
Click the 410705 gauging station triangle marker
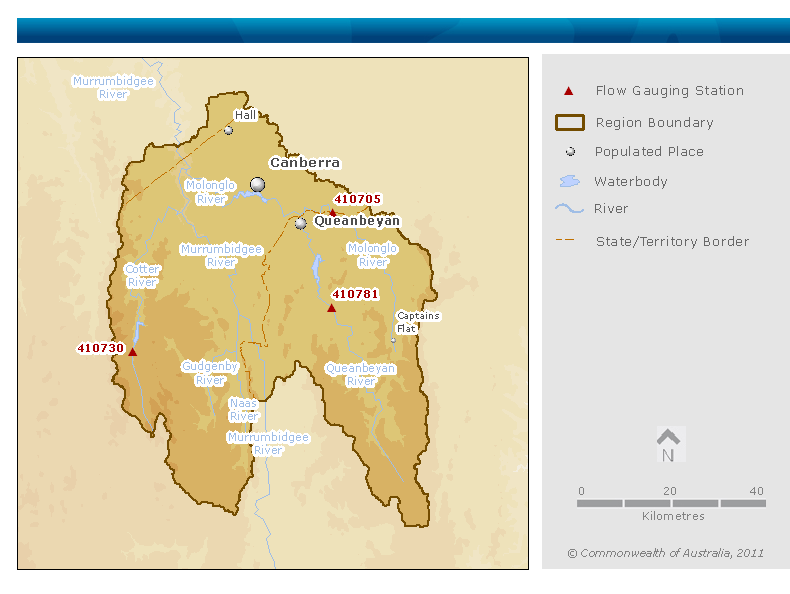pos(333,213)
